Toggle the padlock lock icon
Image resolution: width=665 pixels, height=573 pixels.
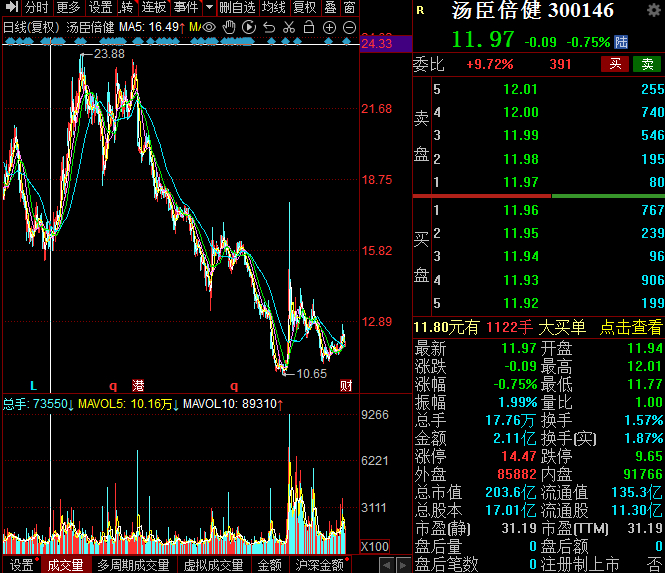click(x=309, y=27)
